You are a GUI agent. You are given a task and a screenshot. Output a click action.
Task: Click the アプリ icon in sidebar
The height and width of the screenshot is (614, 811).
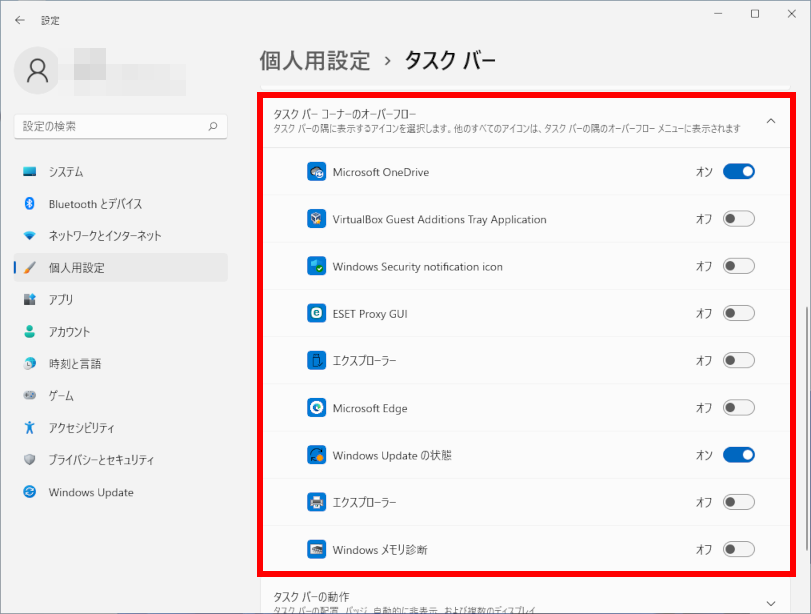pyautogui.click(x=29, y=299)
